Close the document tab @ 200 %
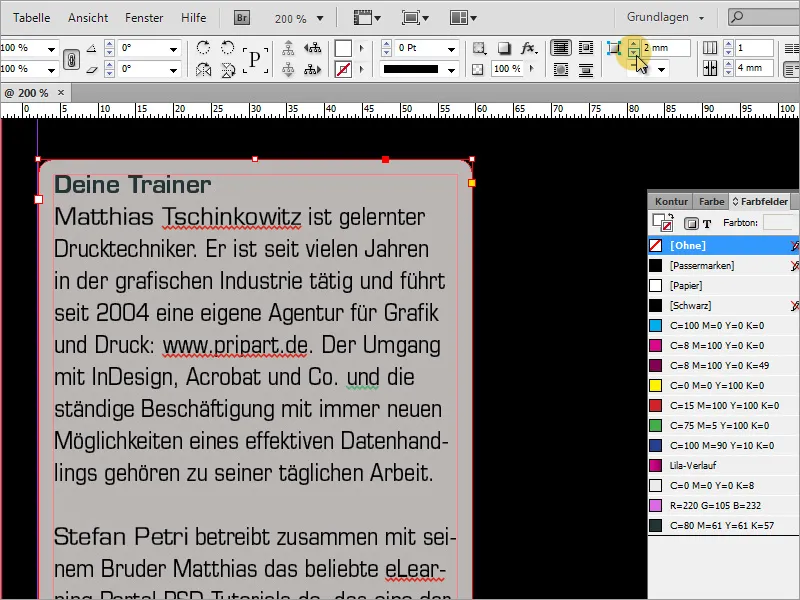Image resolution: width=800 pixels, height=600 pixels. point(61,92)
